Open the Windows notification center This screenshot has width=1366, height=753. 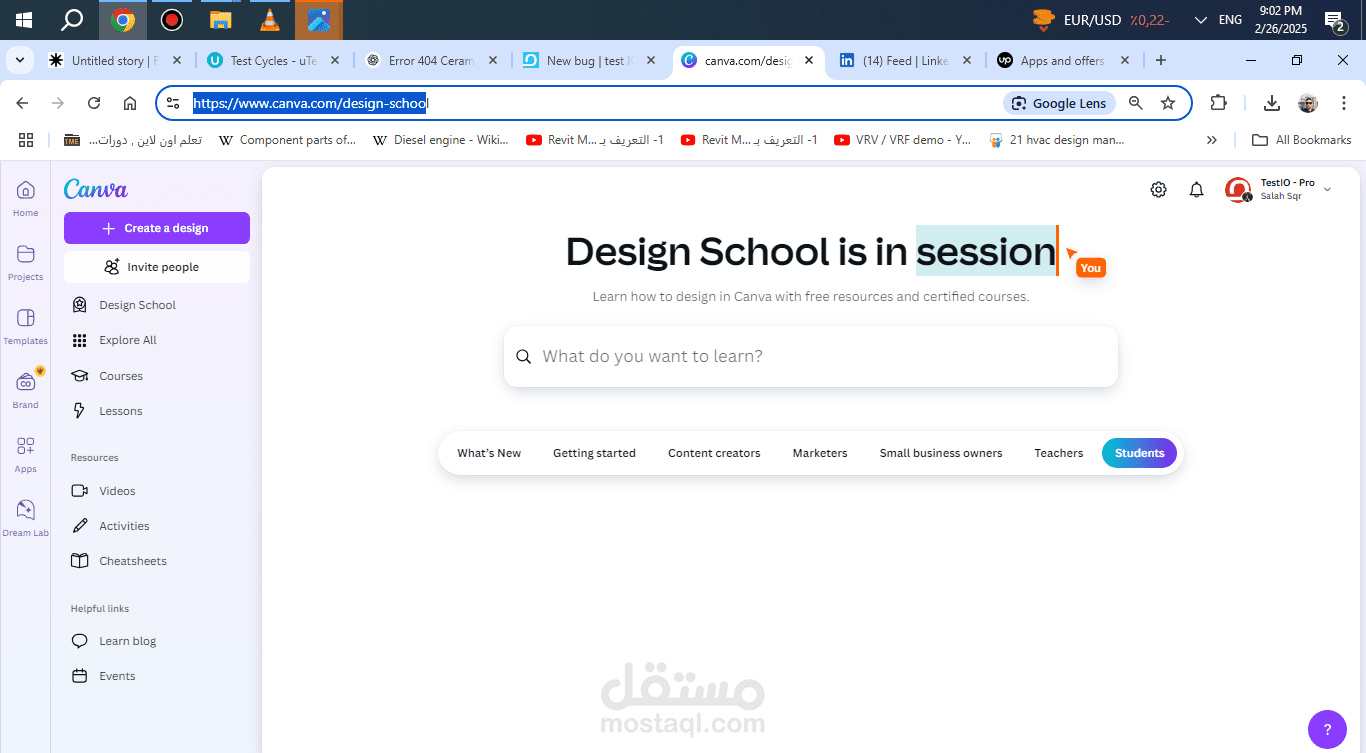1335,19
